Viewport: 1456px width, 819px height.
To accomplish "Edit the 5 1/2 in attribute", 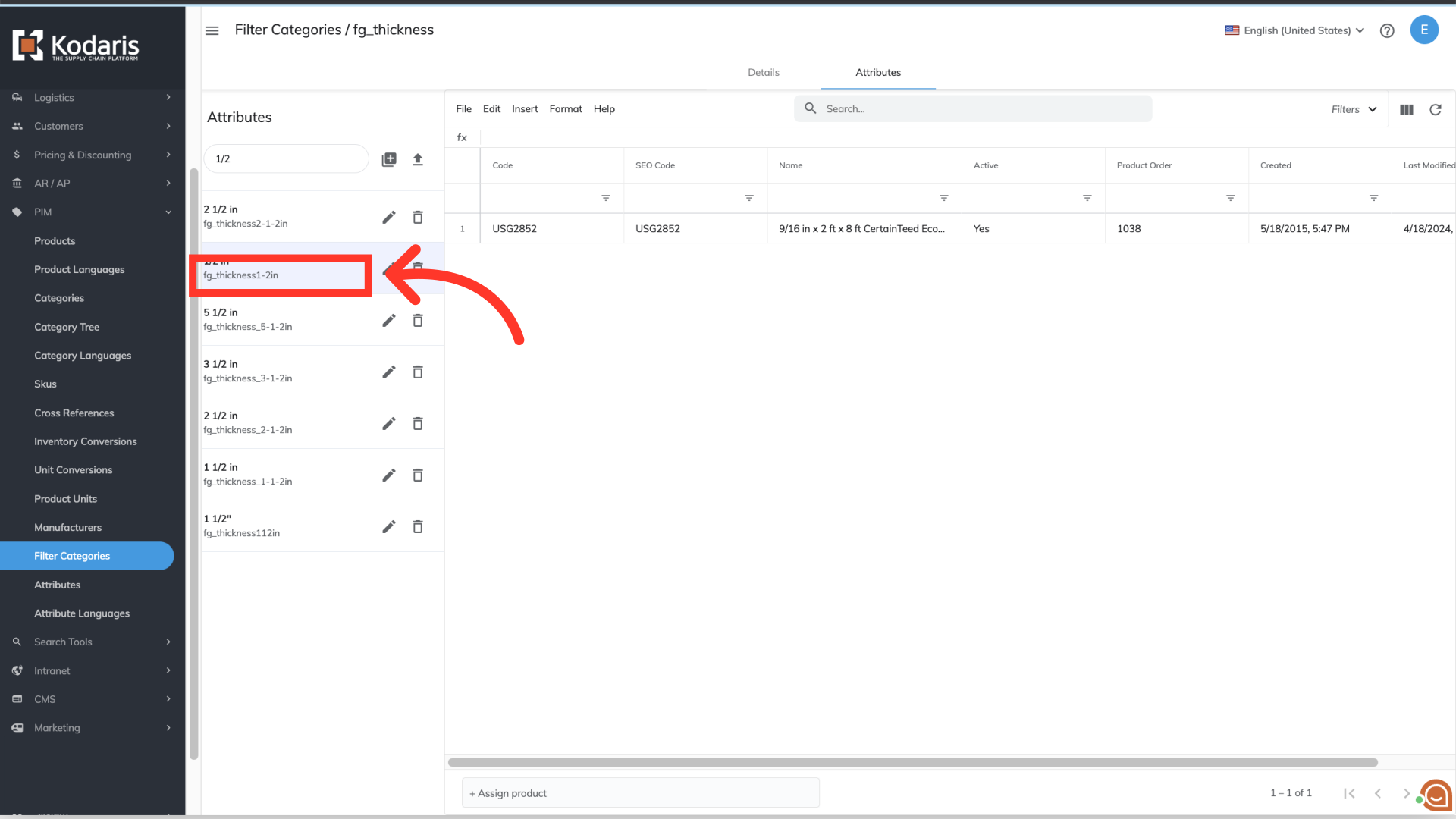I will point(389,321).
